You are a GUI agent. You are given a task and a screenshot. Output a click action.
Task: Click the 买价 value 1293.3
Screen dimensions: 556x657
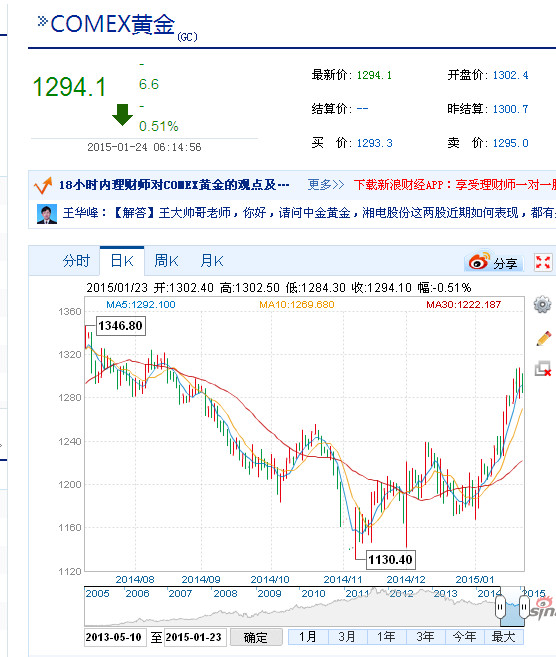tap(375, 143)
